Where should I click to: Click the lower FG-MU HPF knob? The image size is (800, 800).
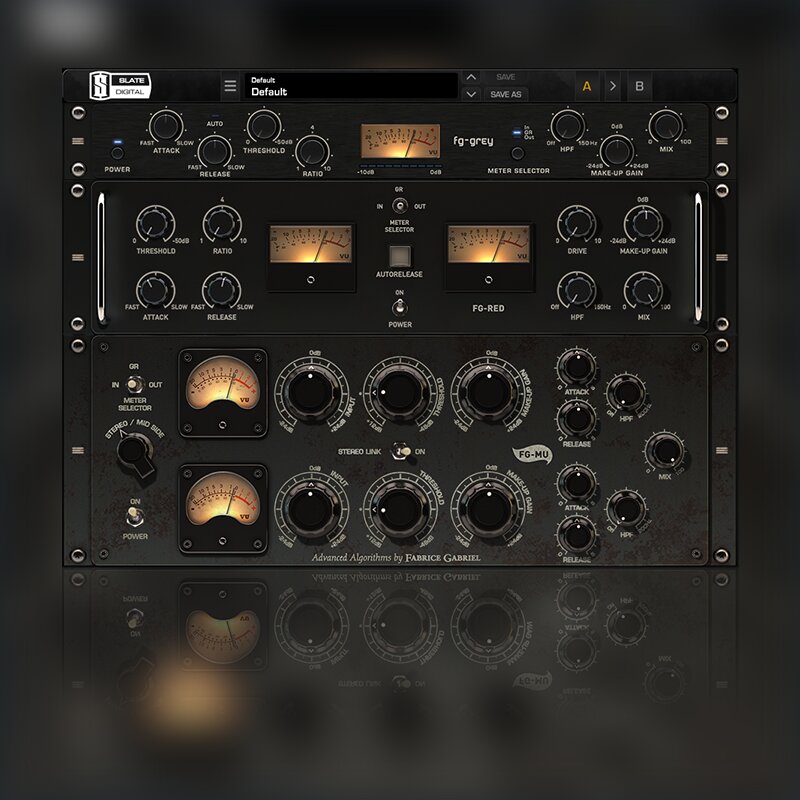coord(627,510)
